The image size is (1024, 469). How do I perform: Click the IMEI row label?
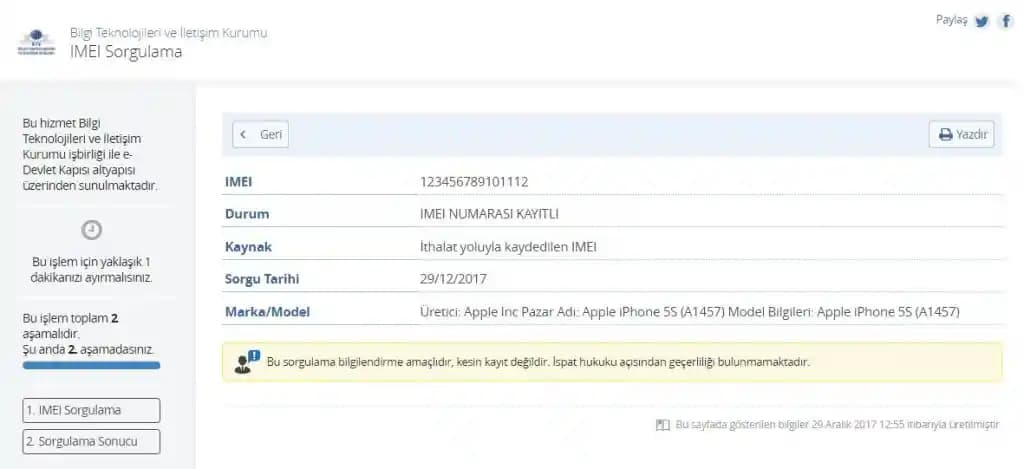tap(238, 182)
